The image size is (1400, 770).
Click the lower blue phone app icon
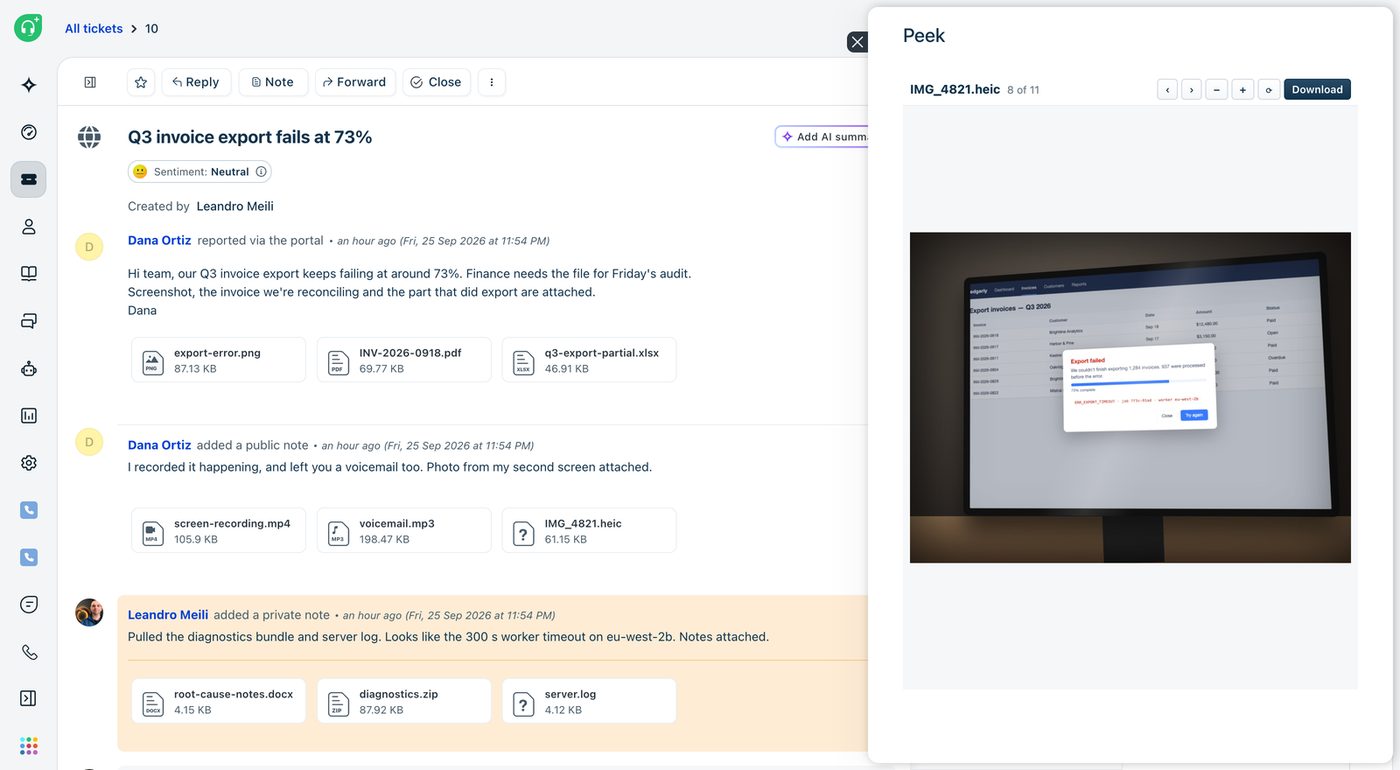pyautogui.click(x=29, y=557)
